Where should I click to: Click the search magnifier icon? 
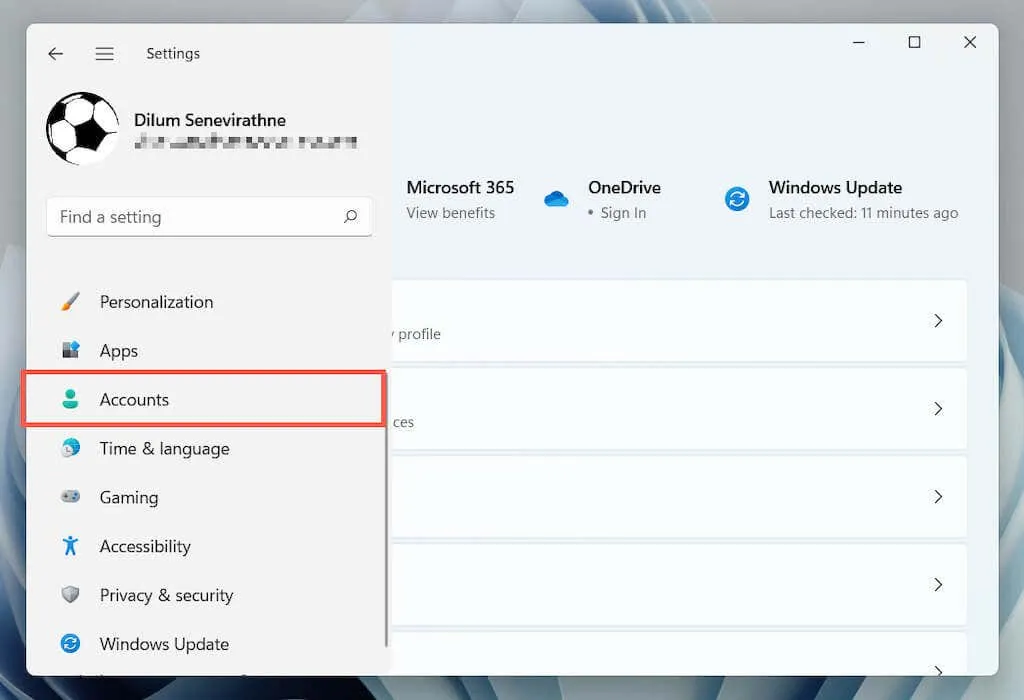click(x=350, y=217)
